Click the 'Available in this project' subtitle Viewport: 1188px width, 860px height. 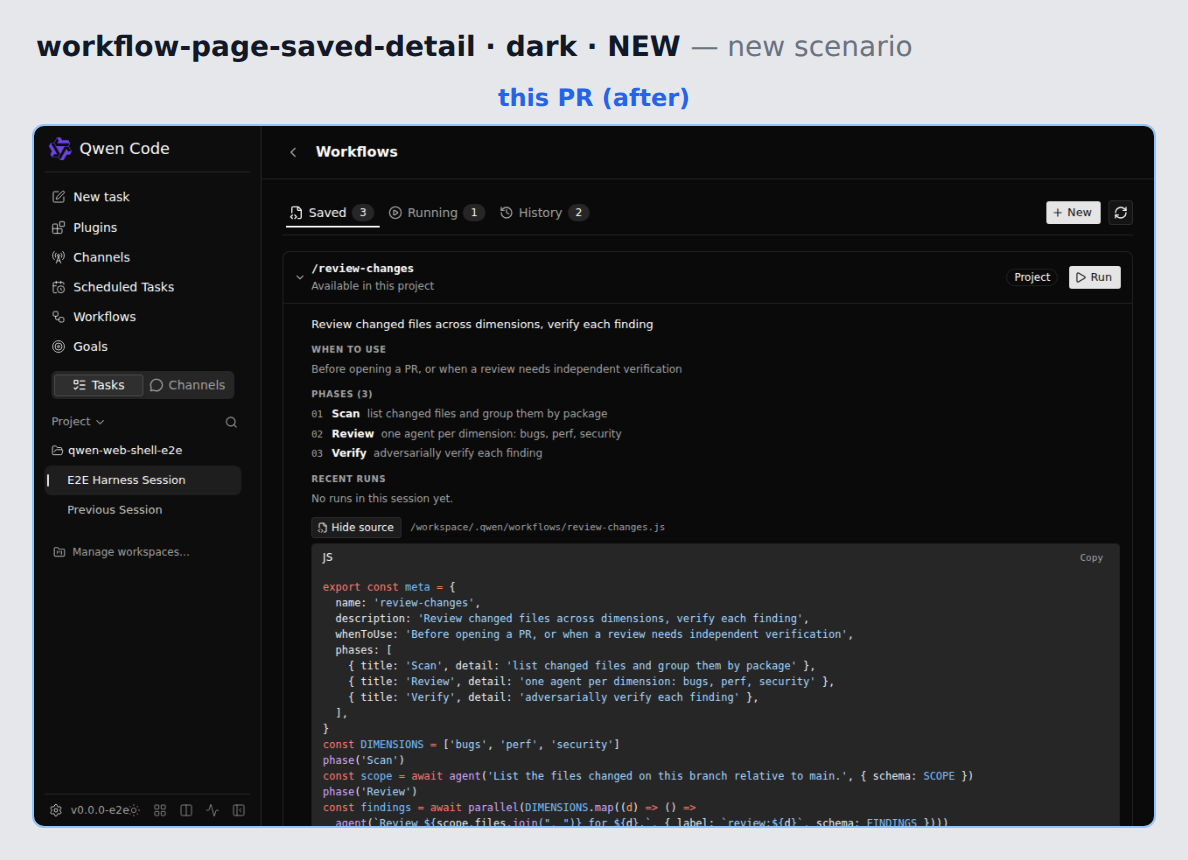373,286
